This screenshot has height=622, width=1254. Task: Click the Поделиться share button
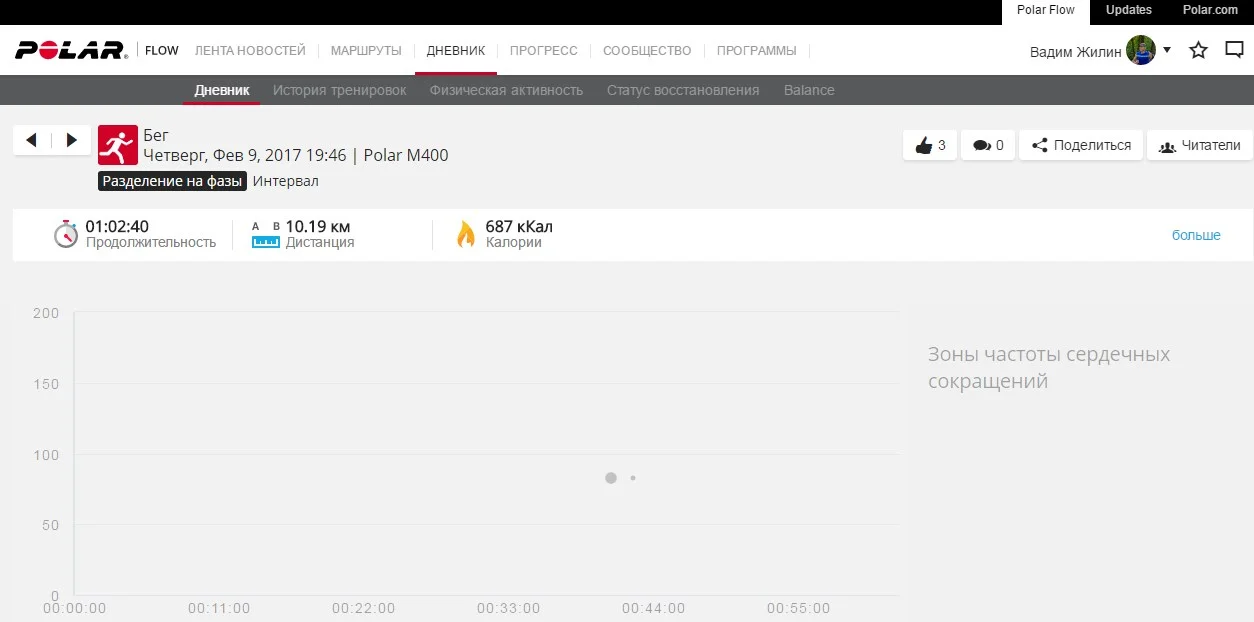pos(1081,145)
